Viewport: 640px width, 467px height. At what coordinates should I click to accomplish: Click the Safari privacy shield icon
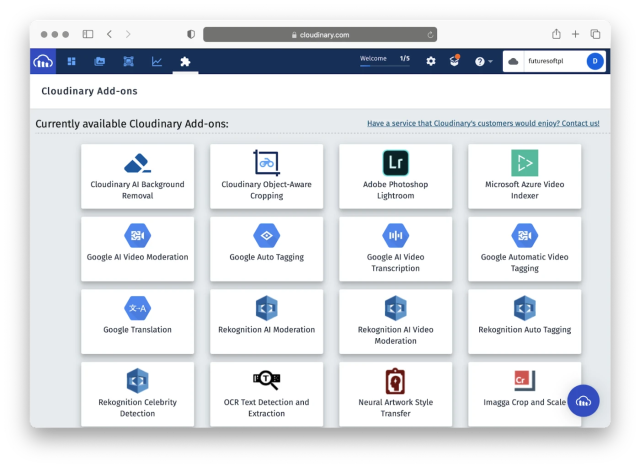click(191, 34)
